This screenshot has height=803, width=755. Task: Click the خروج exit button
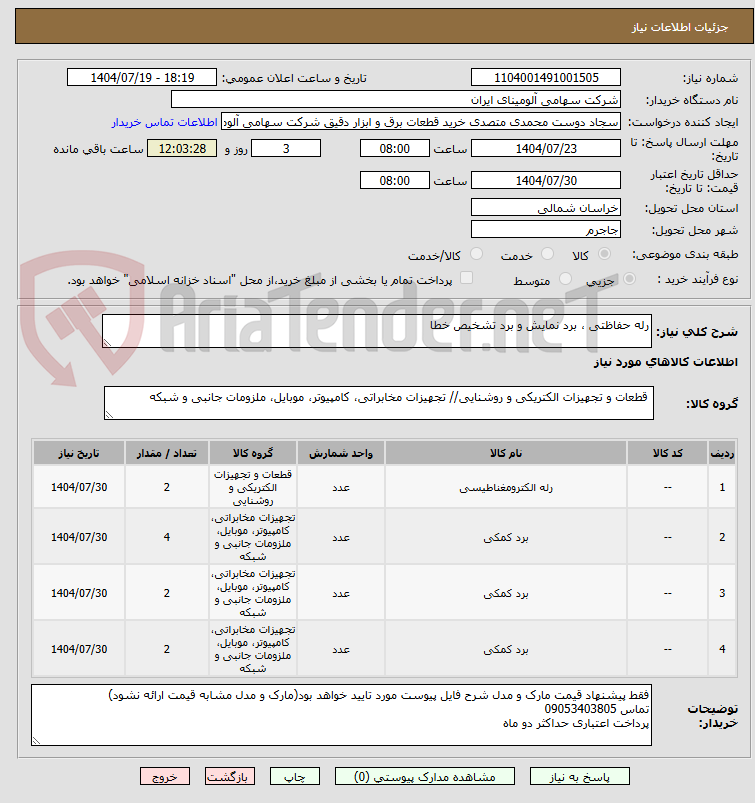pyautogui.click(x=165, y=776)
